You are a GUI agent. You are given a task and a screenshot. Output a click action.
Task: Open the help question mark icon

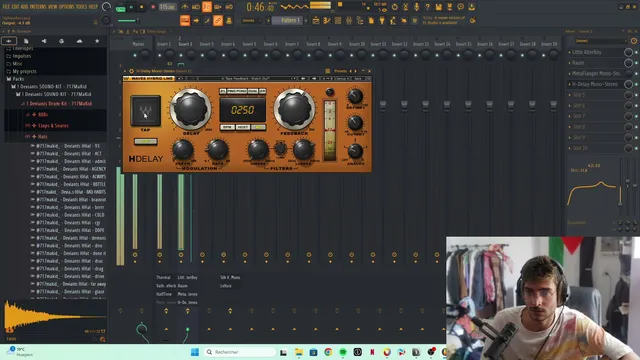click(x=427, y=7)
